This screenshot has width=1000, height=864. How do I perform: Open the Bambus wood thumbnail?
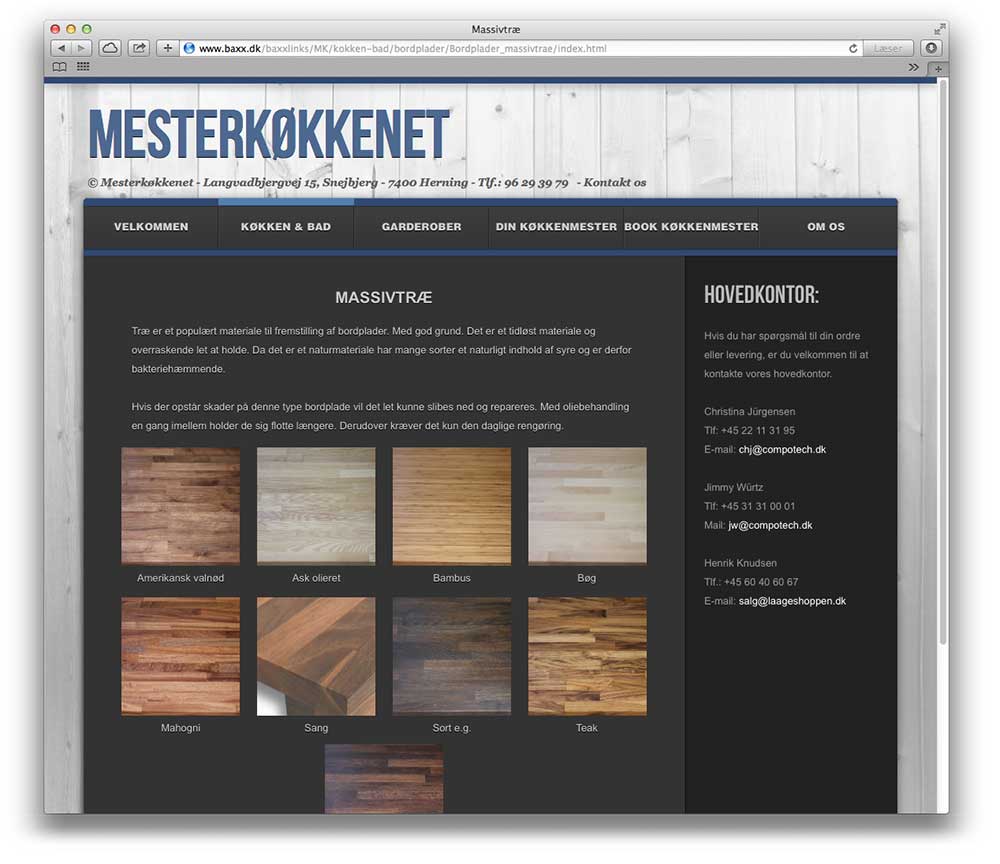point(452,506)
